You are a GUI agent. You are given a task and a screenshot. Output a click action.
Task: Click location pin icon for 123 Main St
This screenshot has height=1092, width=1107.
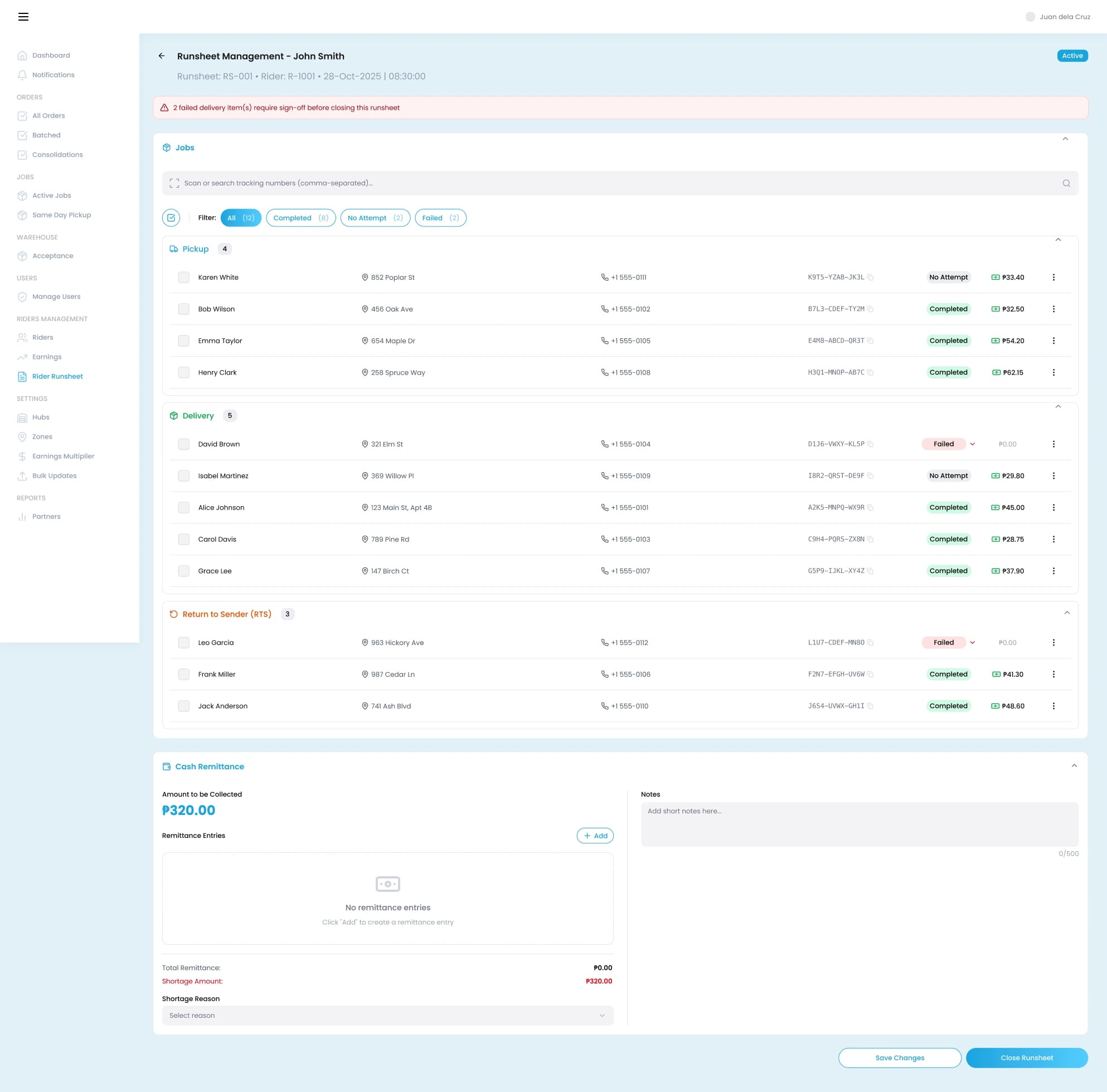tap(365, 508)
